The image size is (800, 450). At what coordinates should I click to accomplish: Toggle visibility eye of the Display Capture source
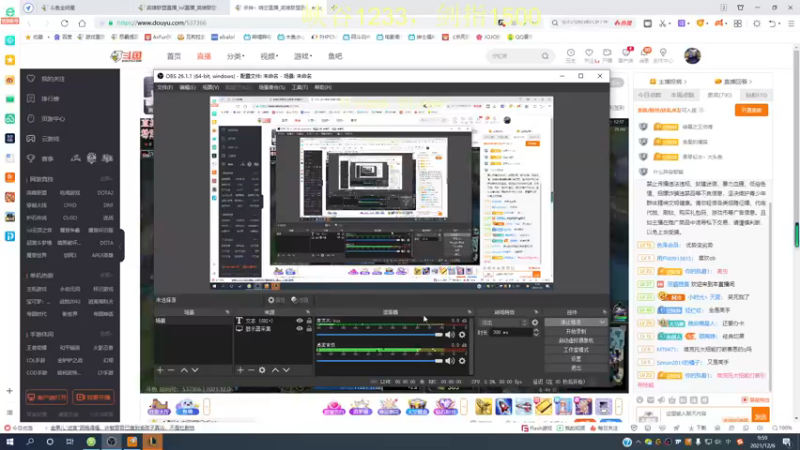[x=299, y=329]
